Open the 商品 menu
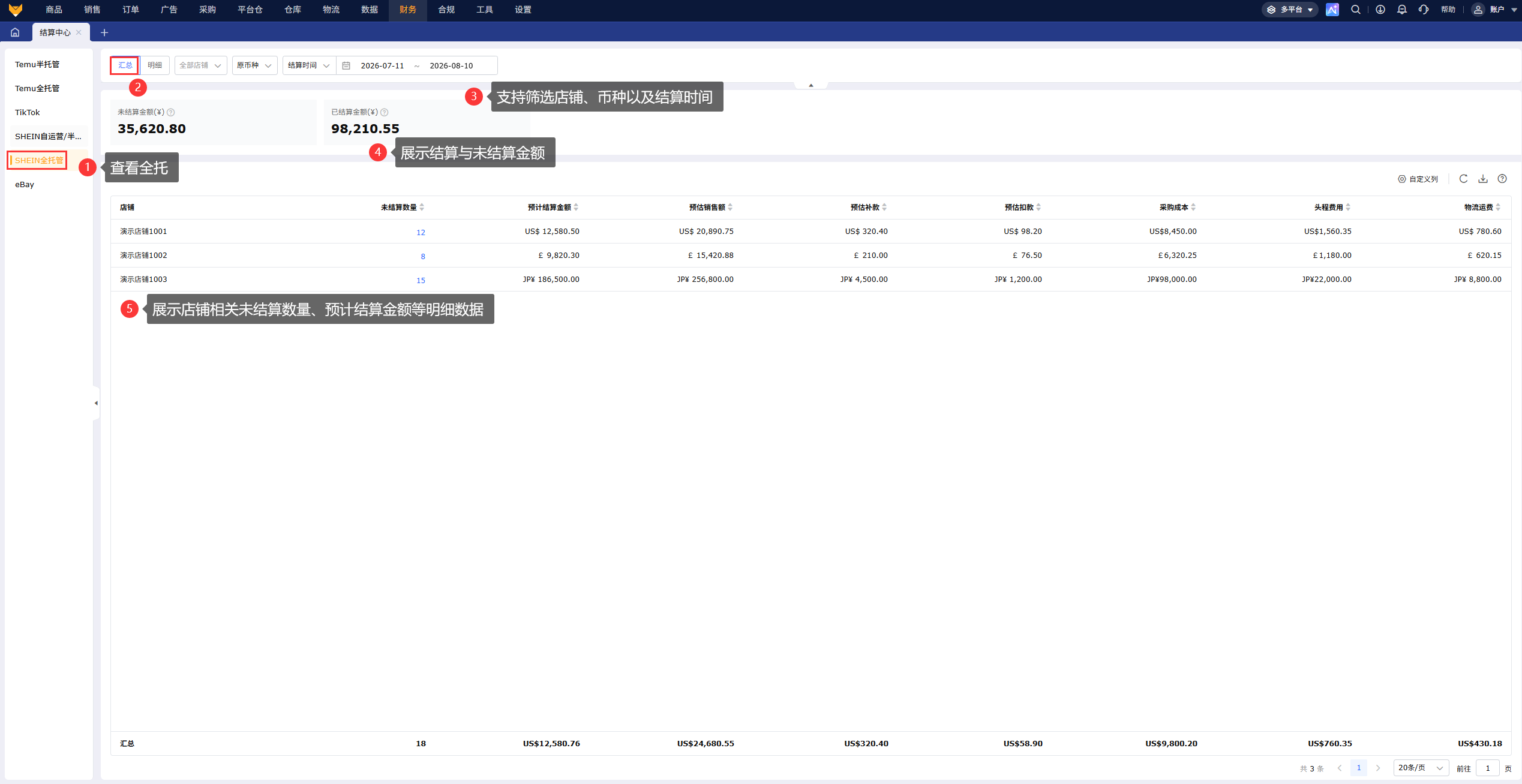This screenshot has width=1522, height=784. point(54,10)
